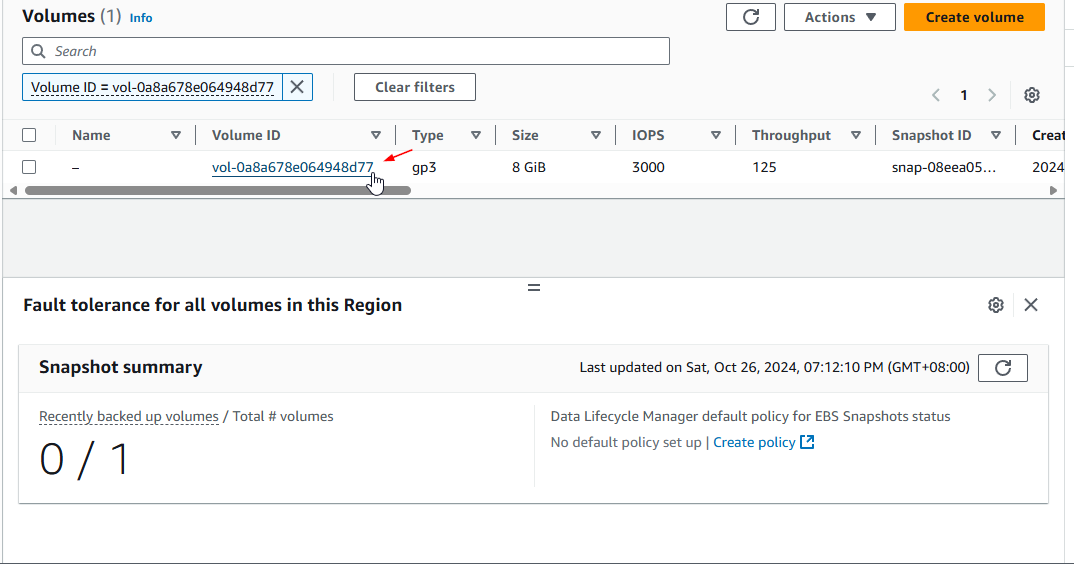Remove the Volume ID filter token

point(297,87)
